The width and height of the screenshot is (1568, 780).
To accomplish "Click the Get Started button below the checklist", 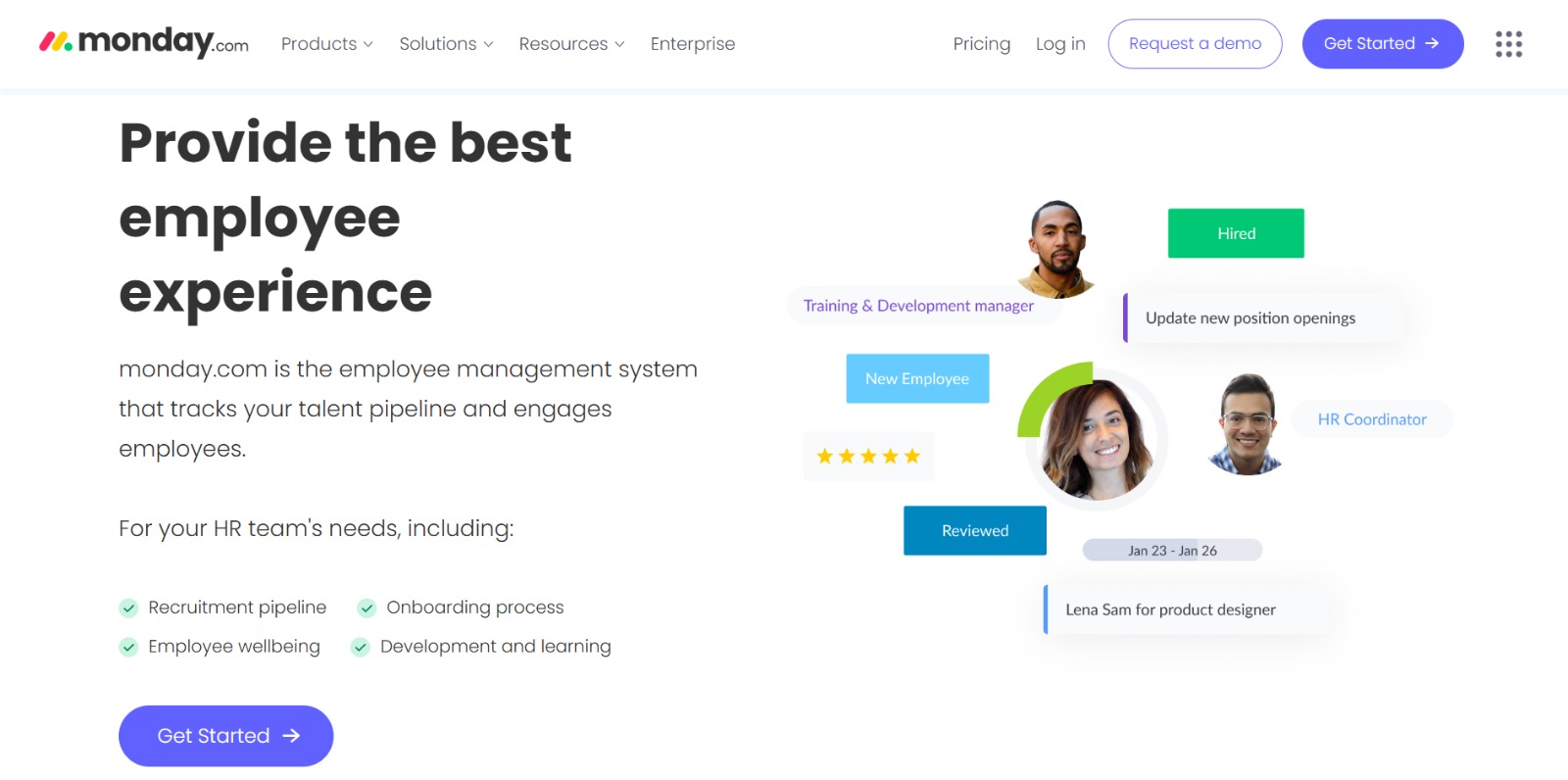I will point(226,736).
